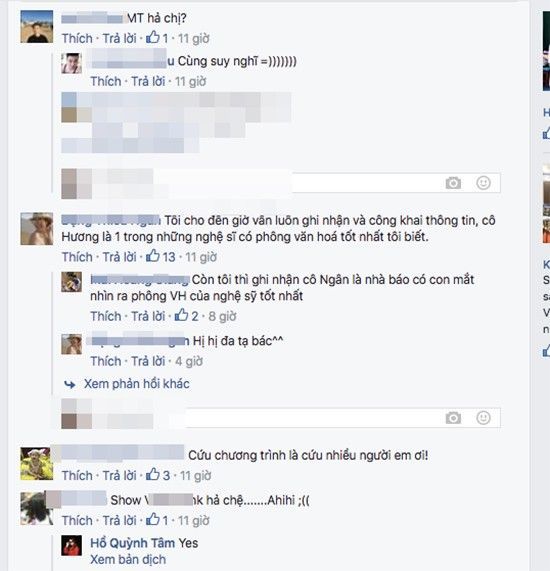This screenshot has width=550, height=571.
Task: Open emoji picker in second reply box
Action: [483, 418]
